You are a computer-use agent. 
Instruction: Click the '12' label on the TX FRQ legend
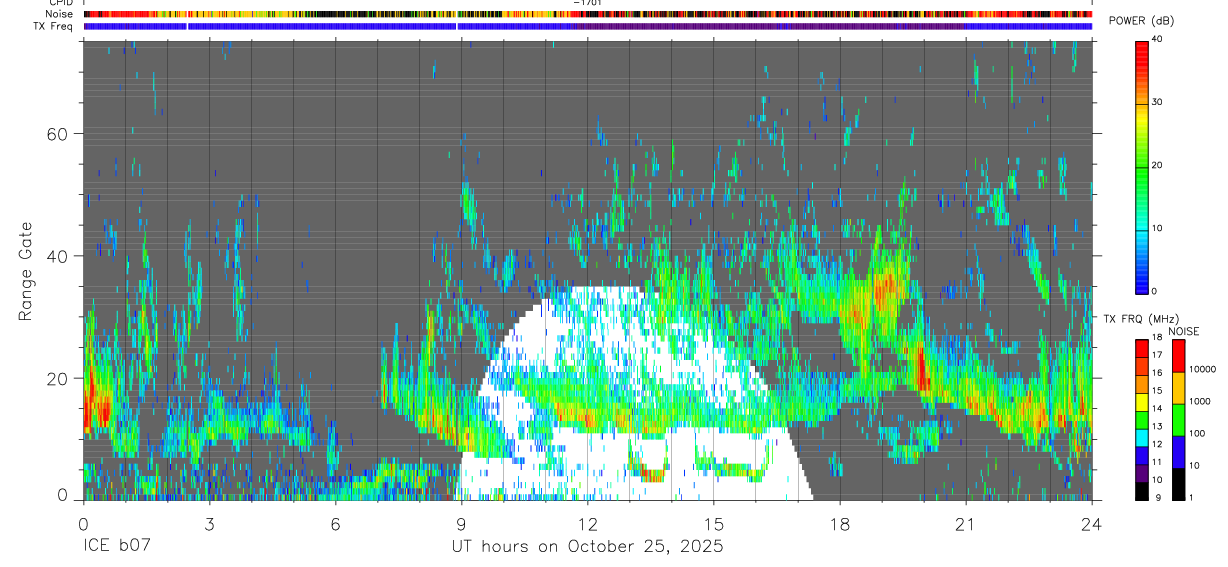point(1157,444)
